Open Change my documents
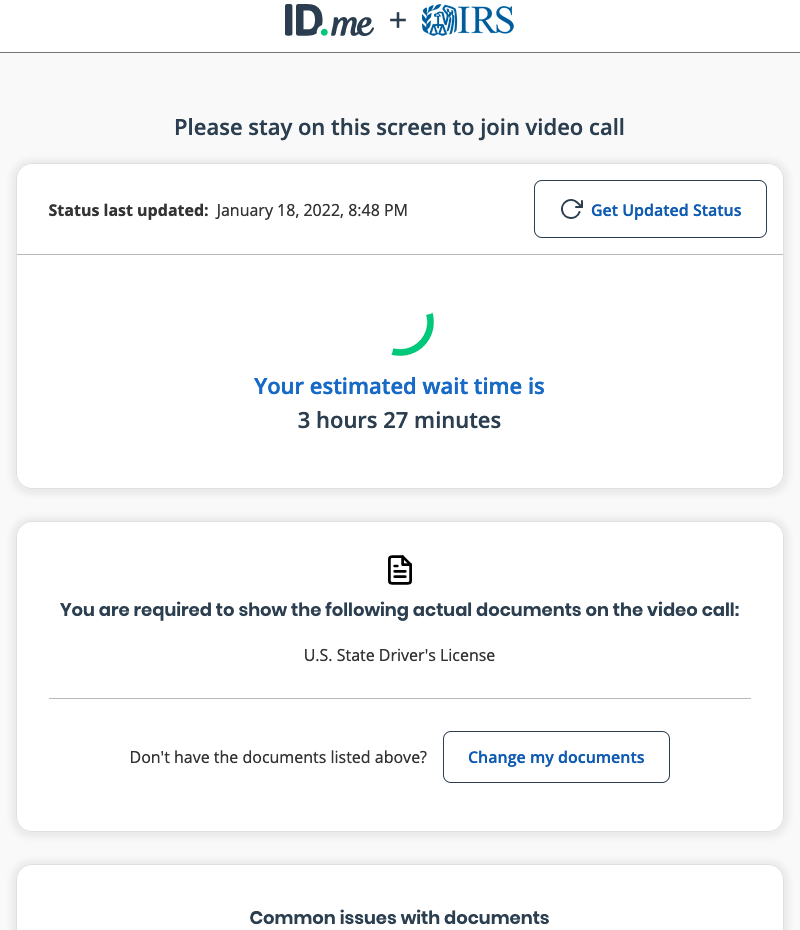Image resolution: width=800 pixels, height=930 pixels. [x=556, y=757]
